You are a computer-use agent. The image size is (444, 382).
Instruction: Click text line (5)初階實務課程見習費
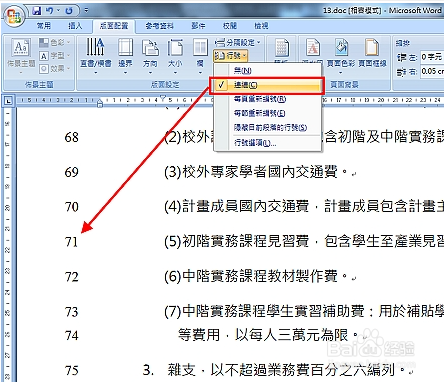click(304, 242)
